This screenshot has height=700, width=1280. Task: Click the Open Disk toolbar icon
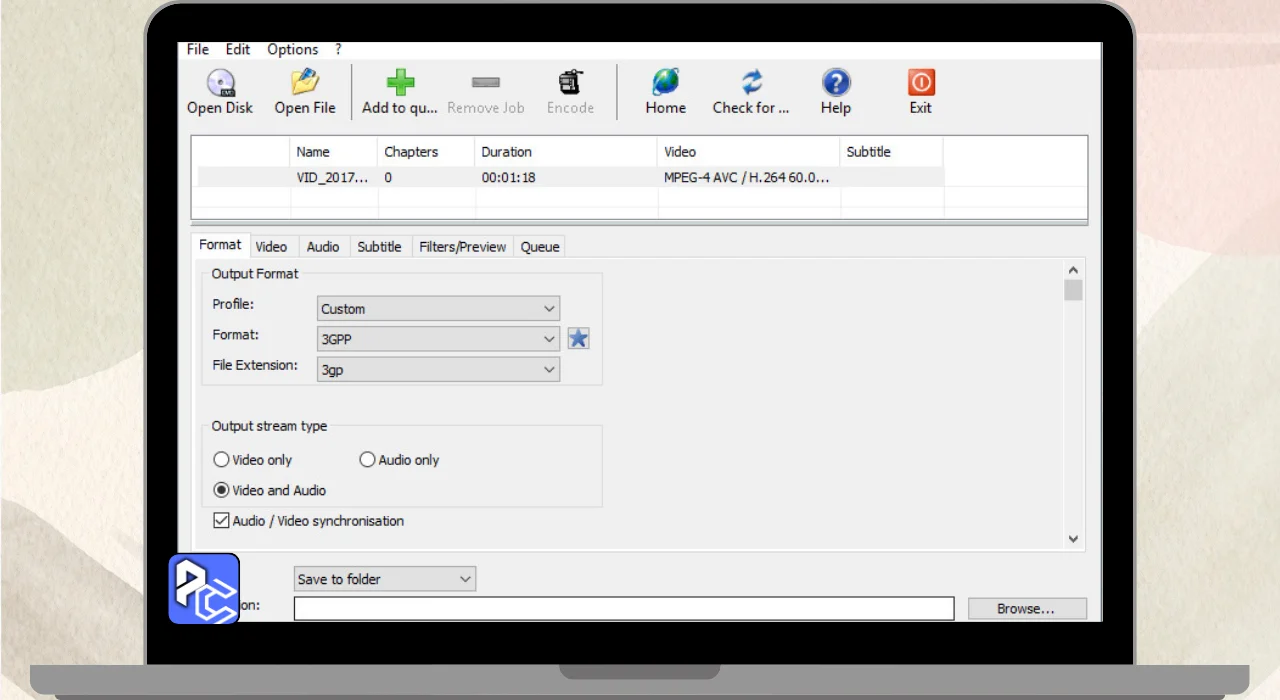220,83
